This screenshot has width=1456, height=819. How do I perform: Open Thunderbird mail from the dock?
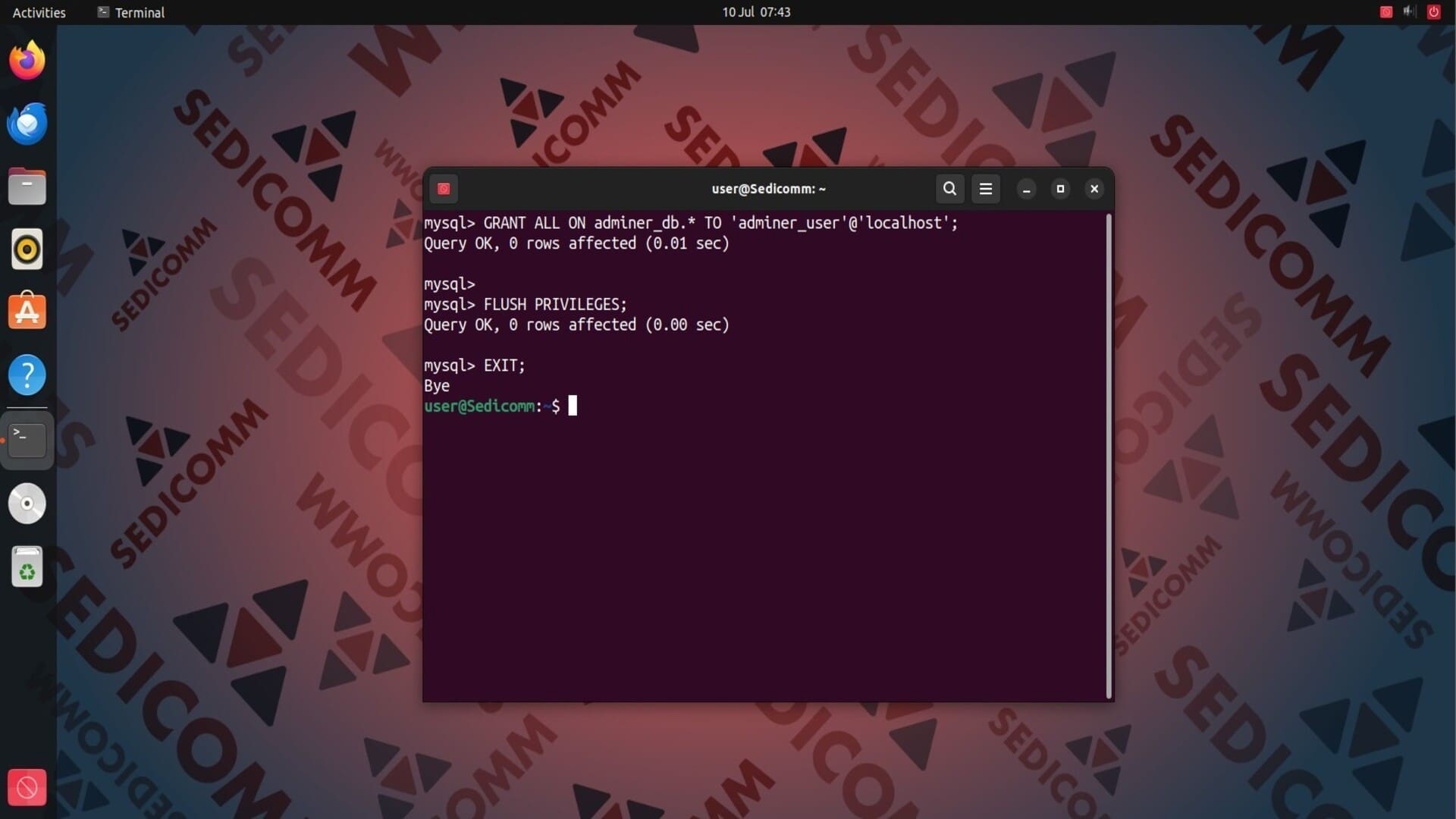[x=27, y=124]
